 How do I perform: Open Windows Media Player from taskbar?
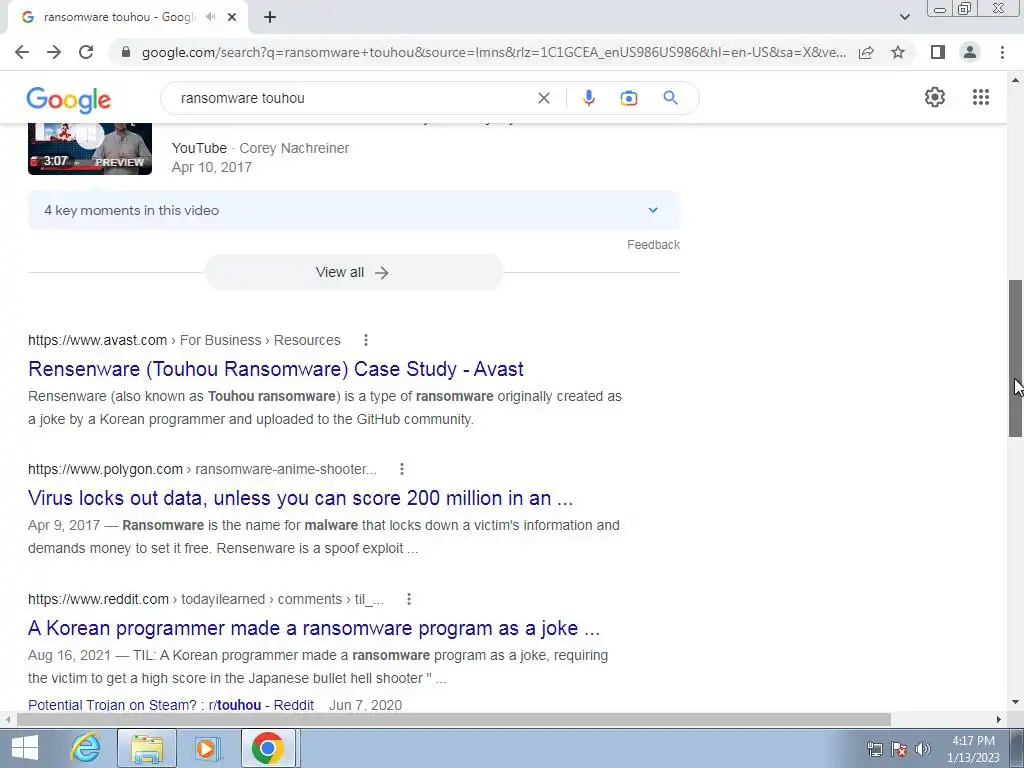[x=207, y=748]
